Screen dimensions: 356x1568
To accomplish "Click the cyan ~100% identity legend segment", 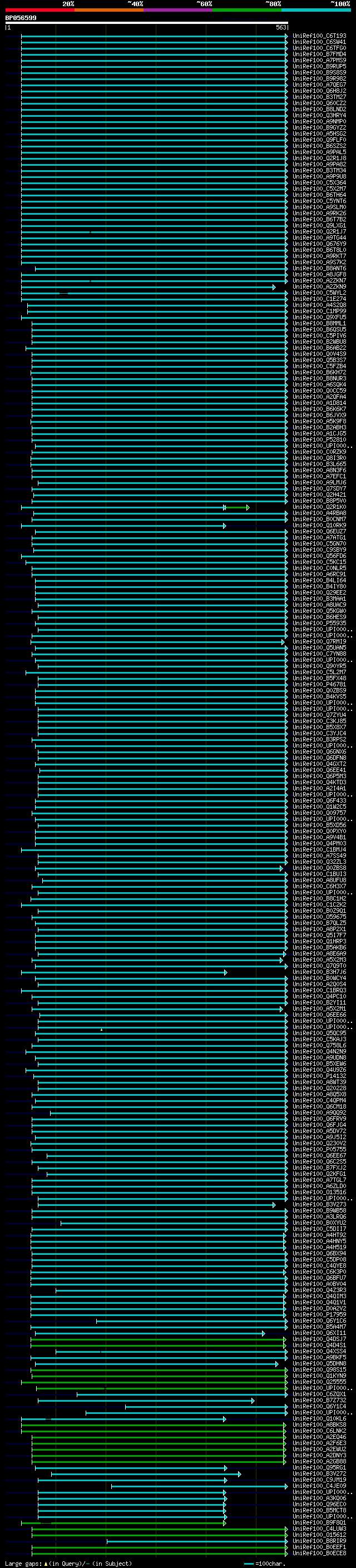I will coord(317,11).
